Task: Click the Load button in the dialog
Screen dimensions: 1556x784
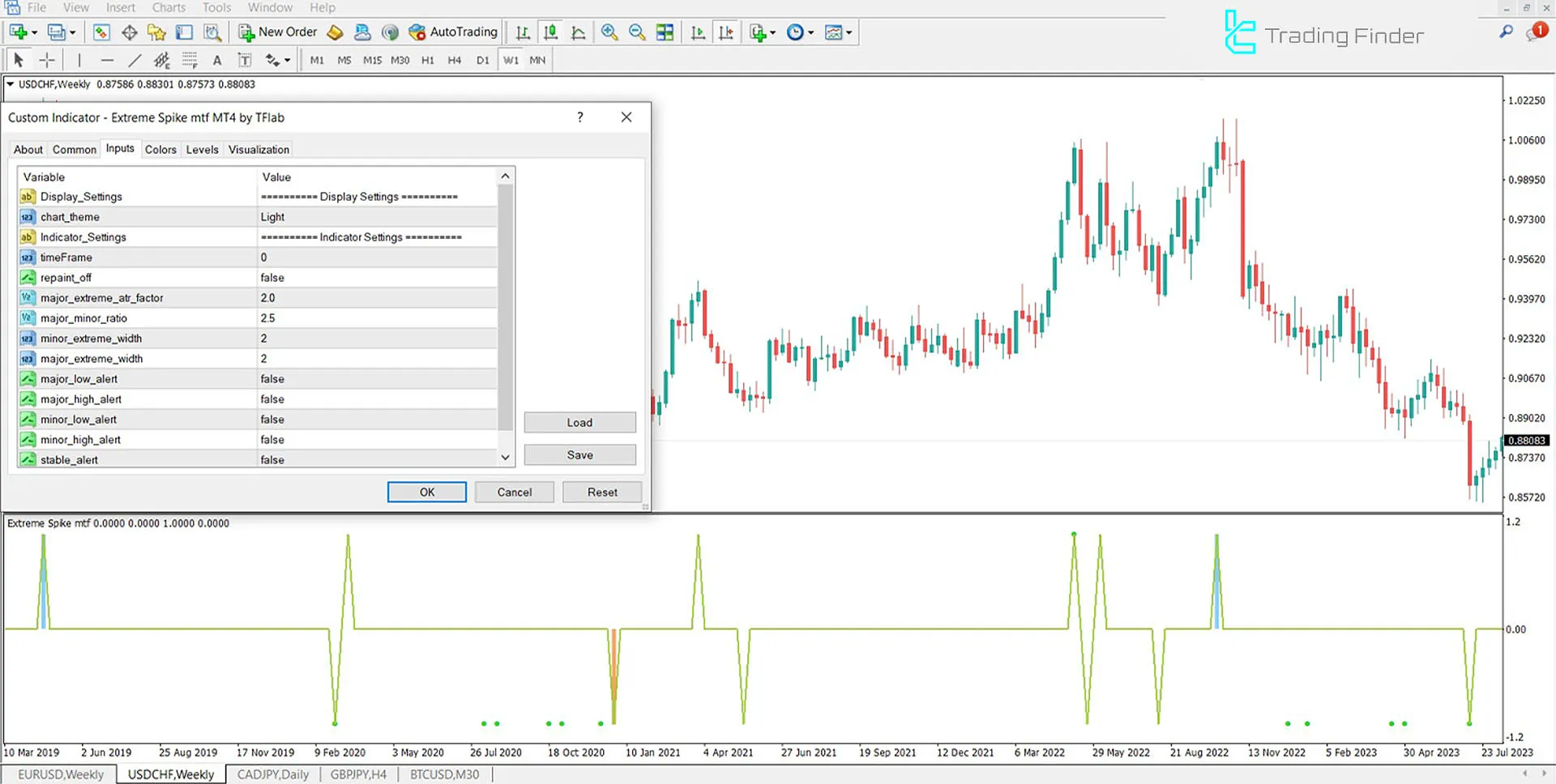Action: pos(579,422)
